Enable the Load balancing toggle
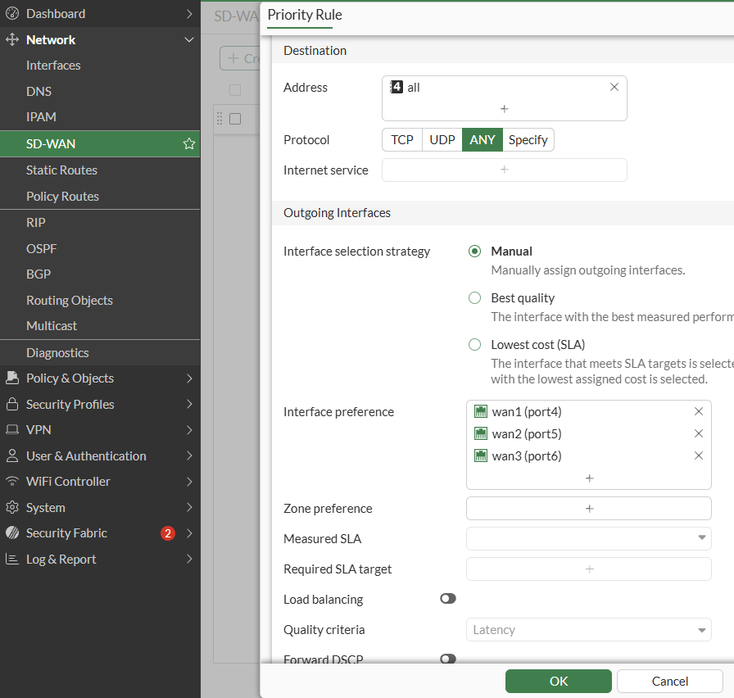 click(x=447, y=599)
